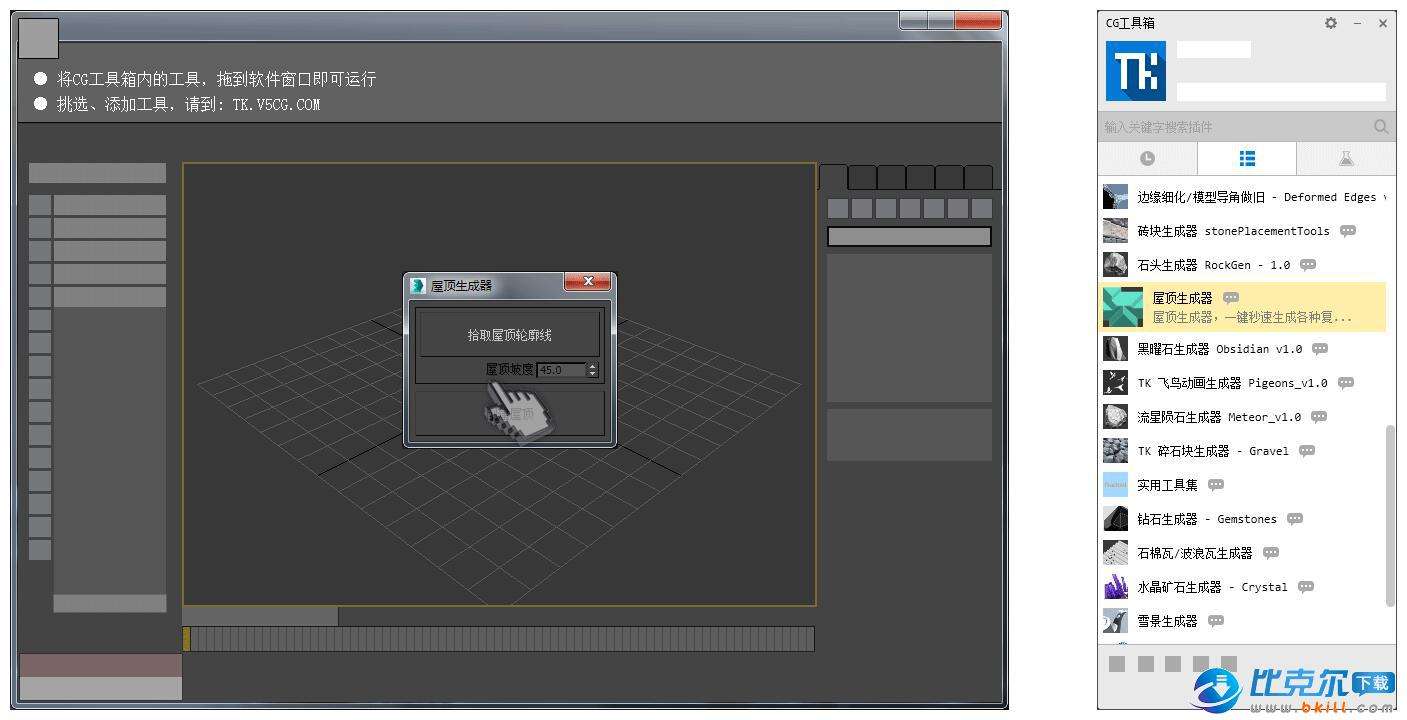Click the 生成屋顶 button under hand cursor
The width and height of the screenshot is (1407, 720).
tap(509, 413)
